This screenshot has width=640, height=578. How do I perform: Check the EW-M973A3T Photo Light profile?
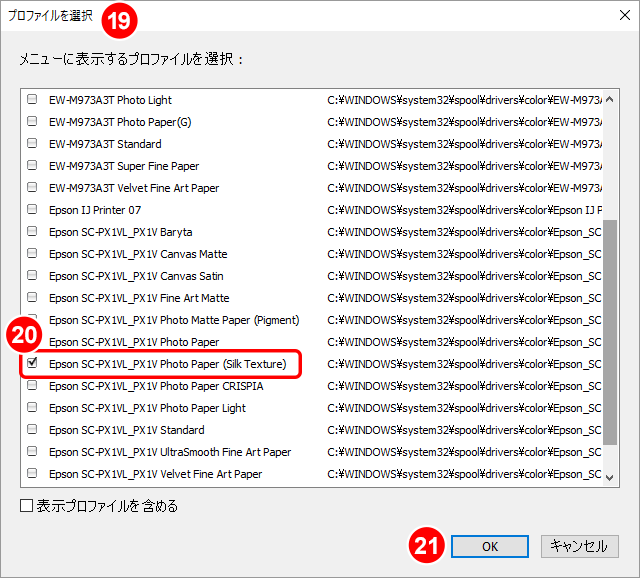click(32, 100)
